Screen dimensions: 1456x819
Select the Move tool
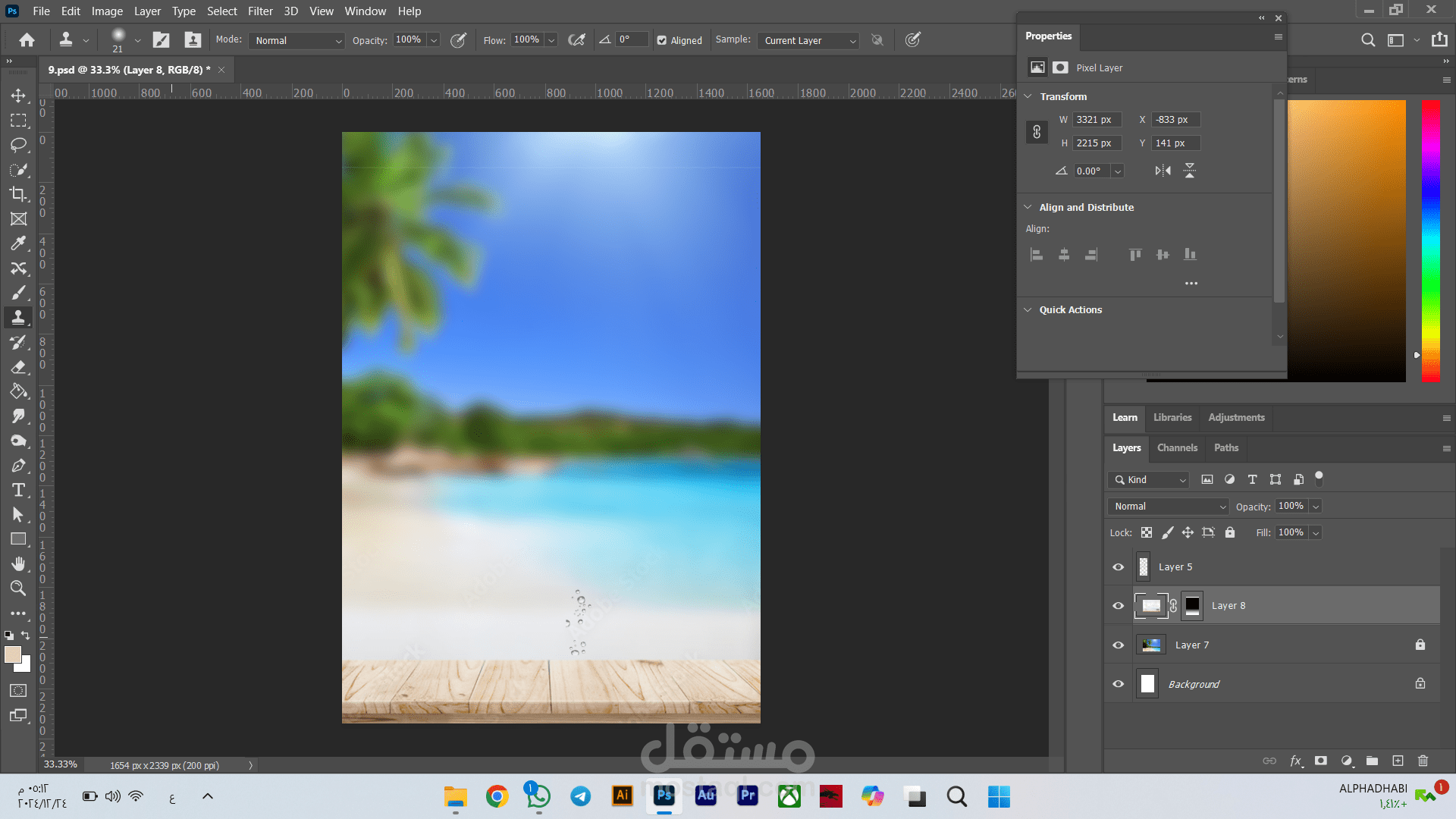point(18,96)
